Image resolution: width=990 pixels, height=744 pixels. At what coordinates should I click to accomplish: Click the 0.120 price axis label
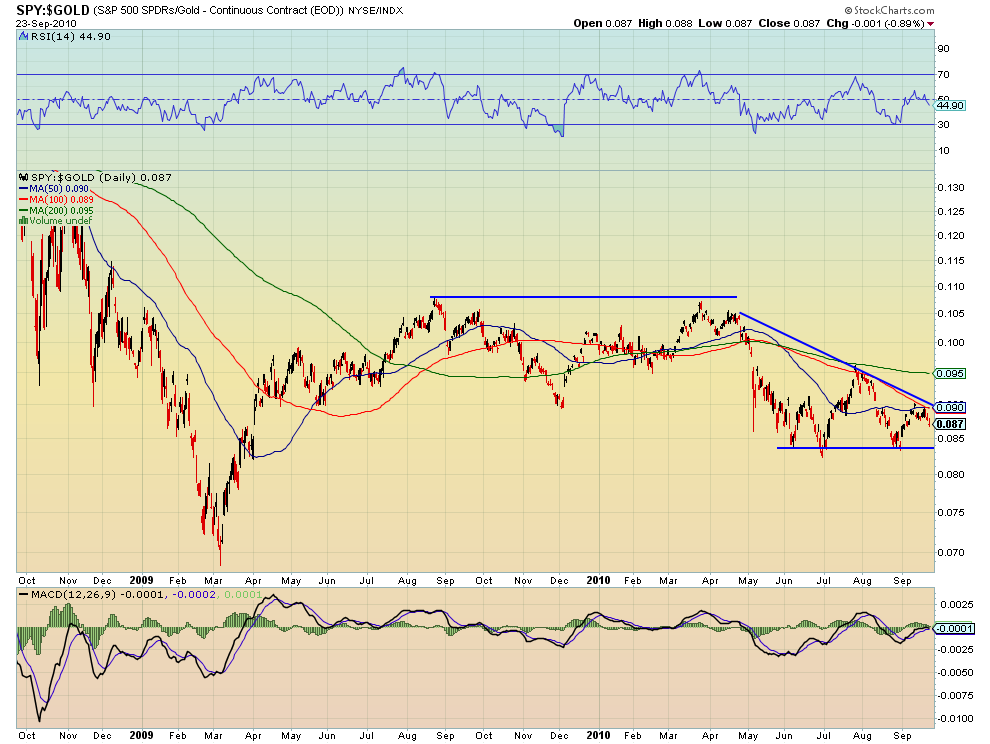pyautogui.click(x=951, y=236)
